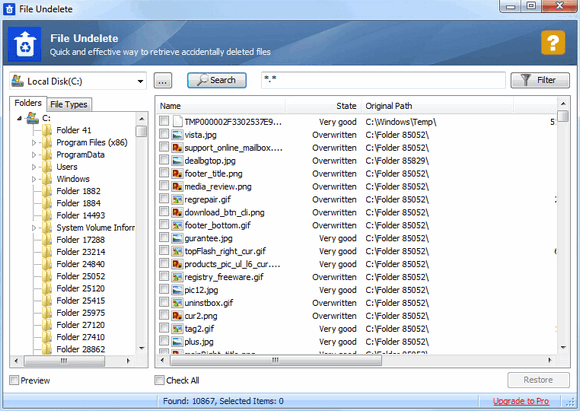Open the Upgrade to Pro link
This screenshot has height=411, width=580.
[521, 401]
